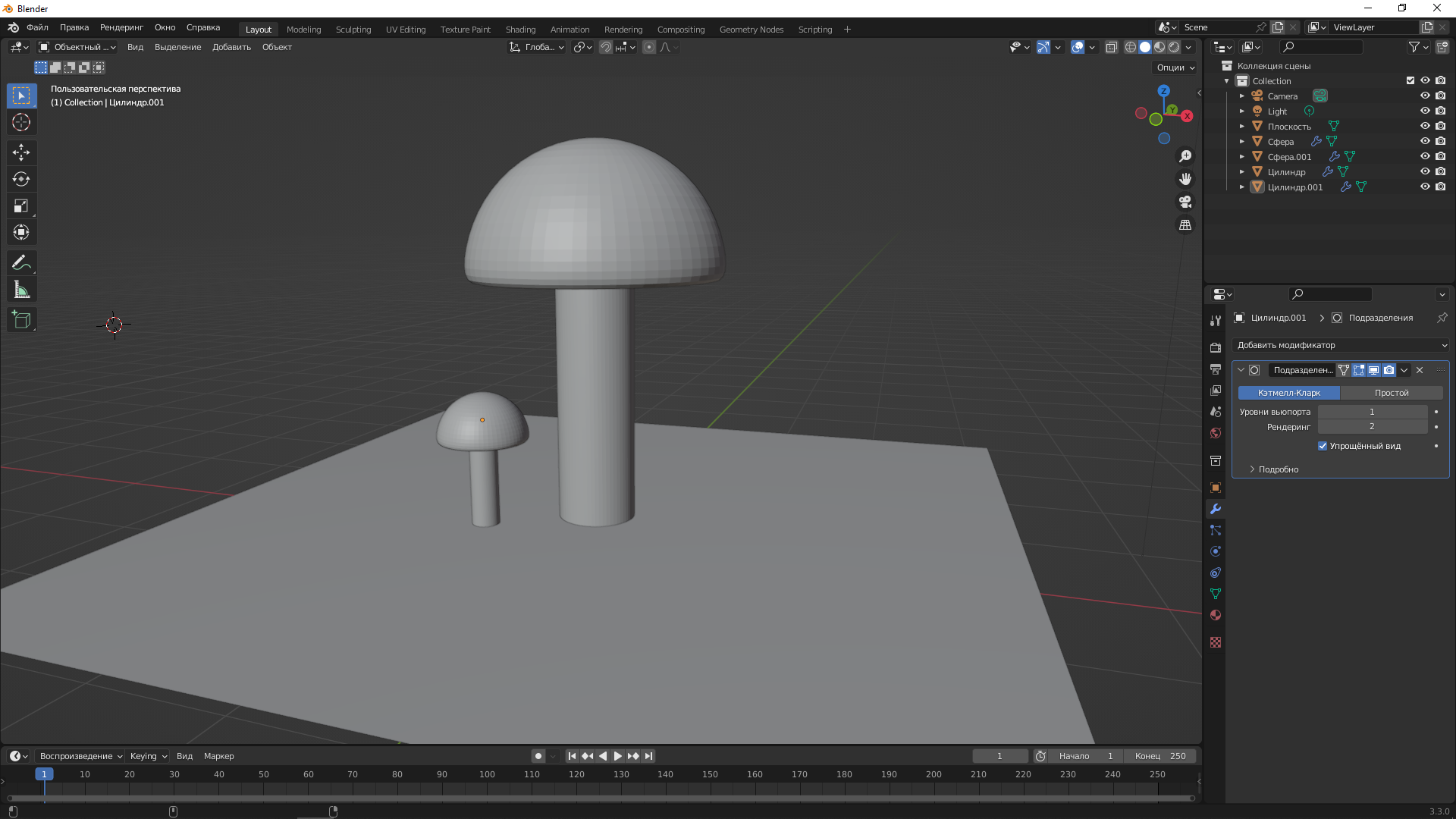Select the Rotate tool
The width and height of the screenshot is (1456, 819).
[x=21, y=179]
